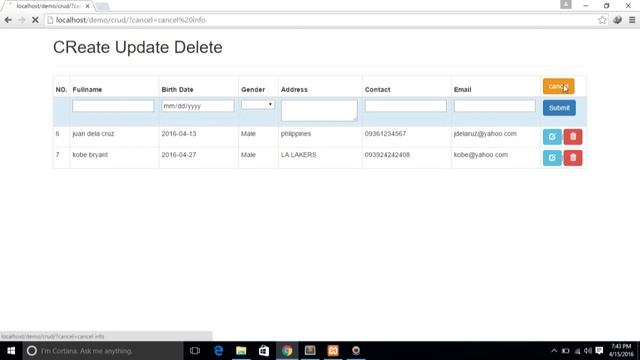Focus the Email input field
This screenshot has width=640, height=360.
point(495,106)
